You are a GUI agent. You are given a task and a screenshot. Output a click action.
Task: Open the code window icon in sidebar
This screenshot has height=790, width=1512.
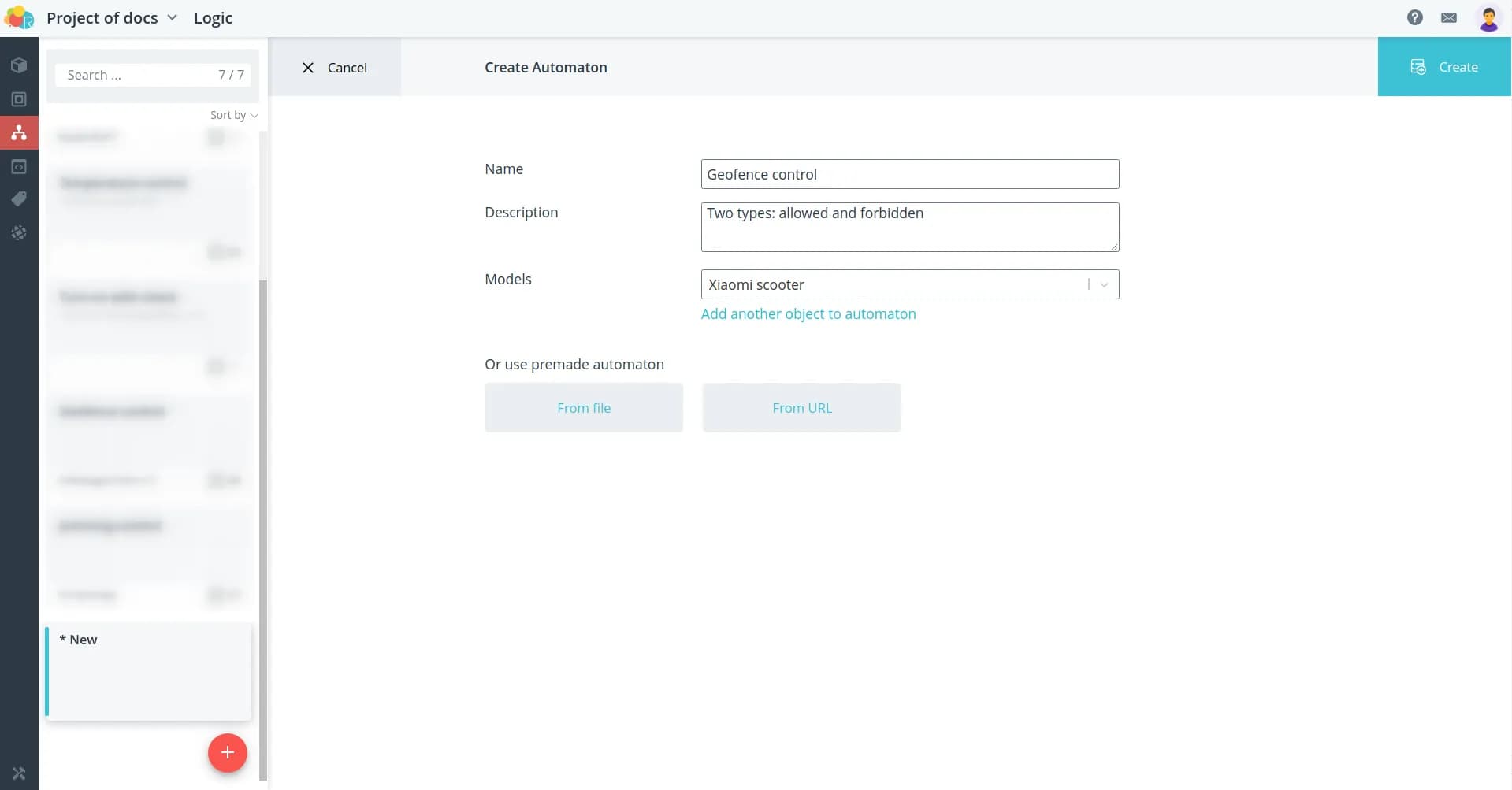(19, 167)
